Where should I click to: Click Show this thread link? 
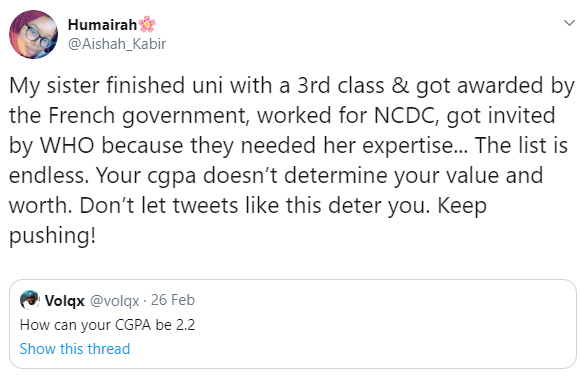(75, 349)
